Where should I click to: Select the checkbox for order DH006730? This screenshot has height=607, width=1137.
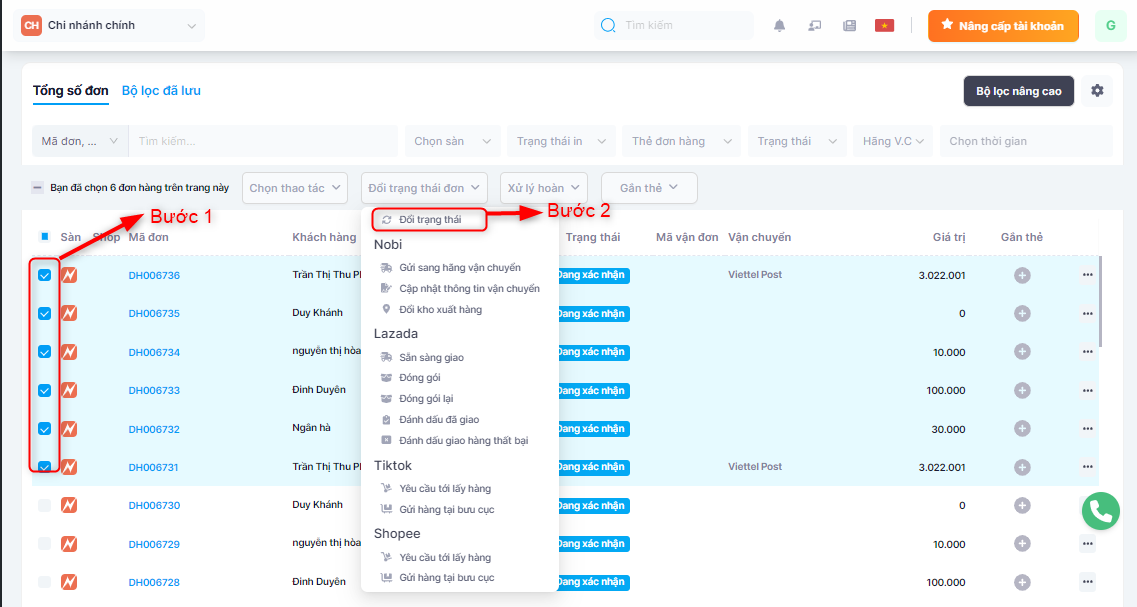click(x=44, y=506)
